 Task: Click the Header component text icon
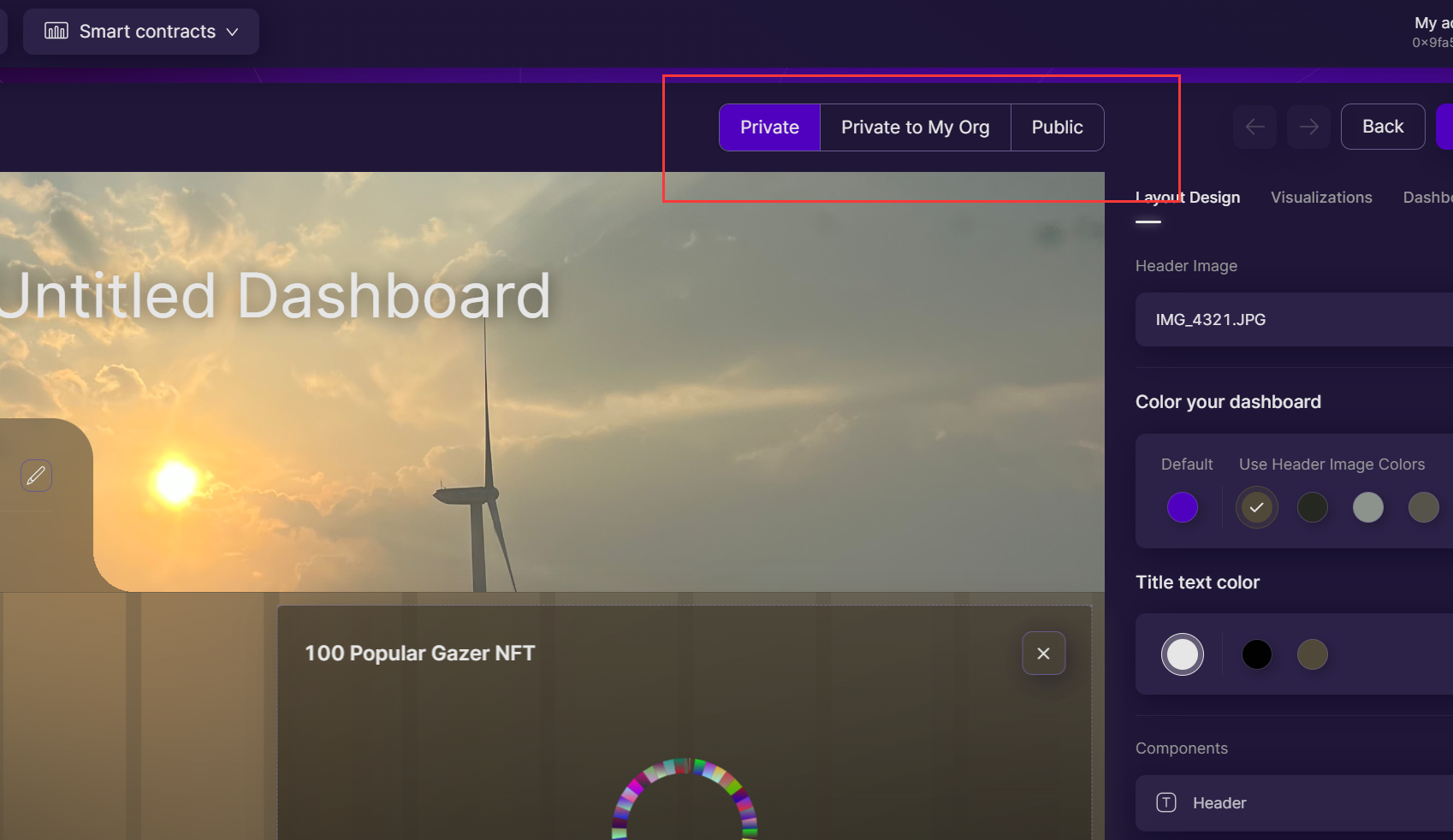1166,802
